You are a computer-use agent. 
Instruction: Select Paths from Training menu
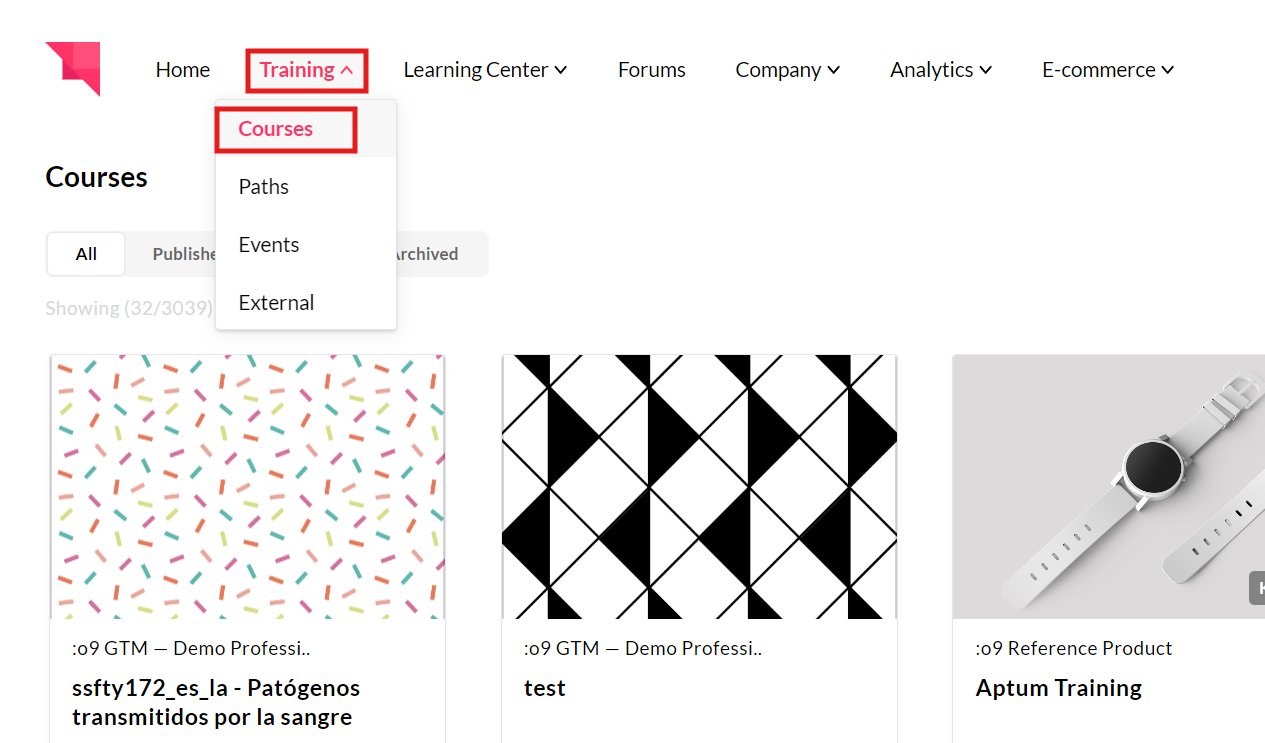tap(264, 187)
